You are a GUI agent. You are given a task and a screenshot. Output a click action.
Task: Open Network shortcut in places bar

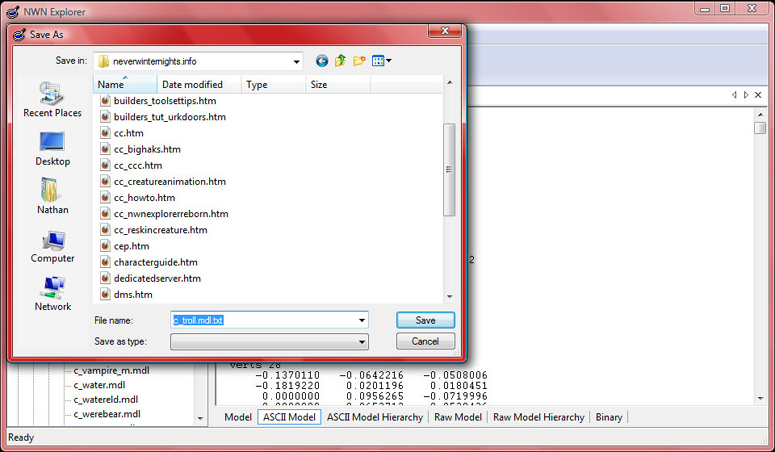(x=52, y=294)
